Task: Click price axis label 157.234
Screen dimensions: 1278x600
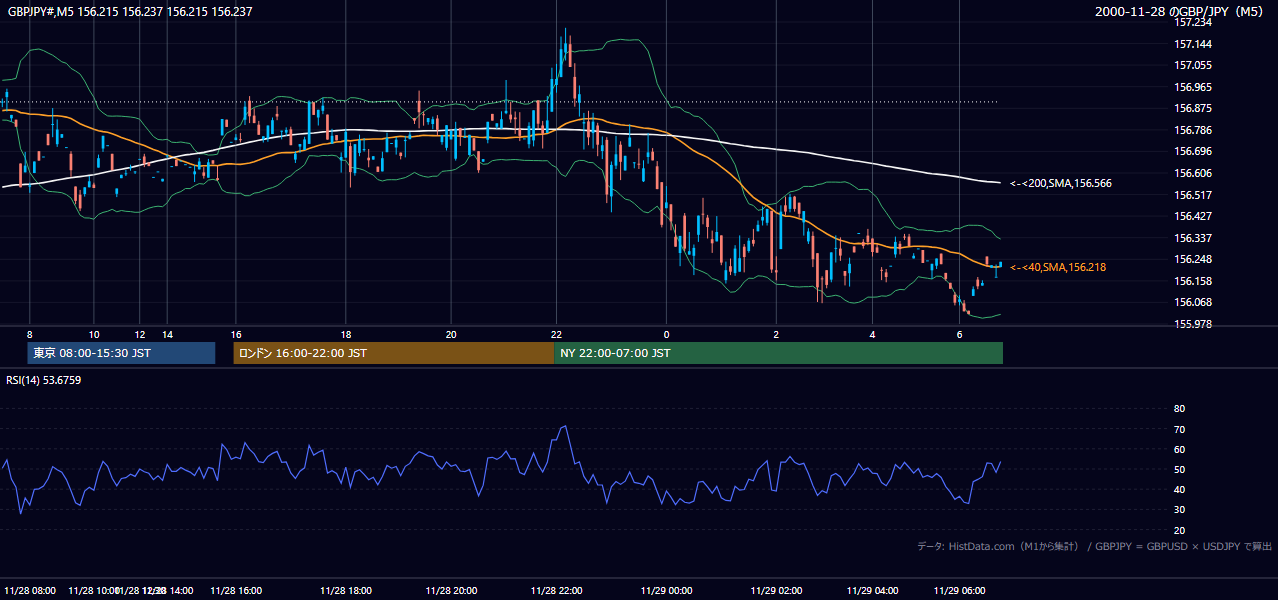Action: 1193,22
